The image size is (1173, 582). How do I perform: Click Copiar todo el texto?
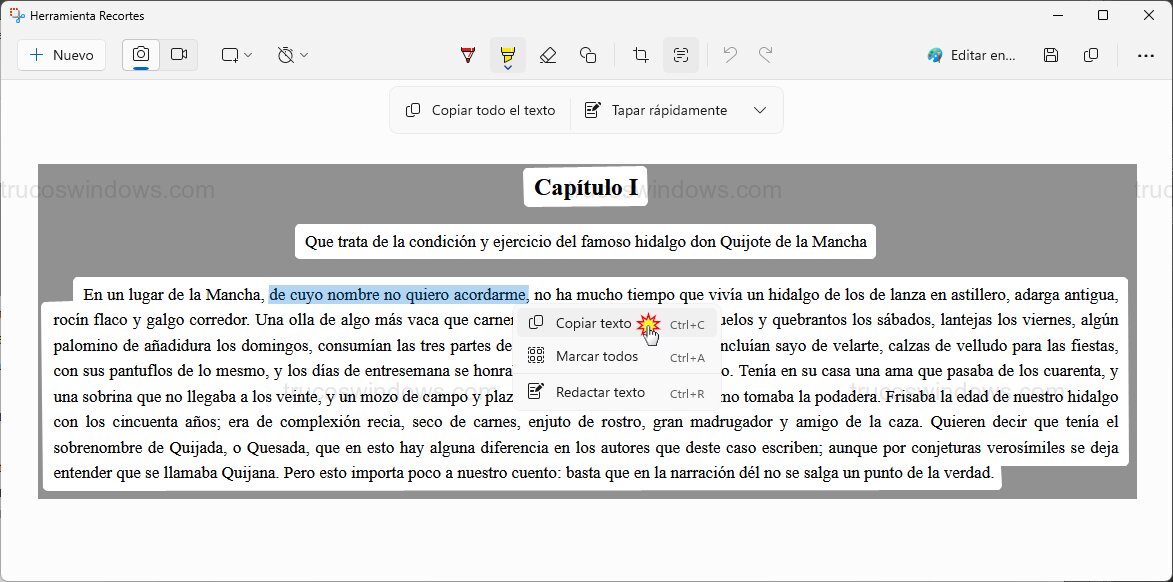479,110
